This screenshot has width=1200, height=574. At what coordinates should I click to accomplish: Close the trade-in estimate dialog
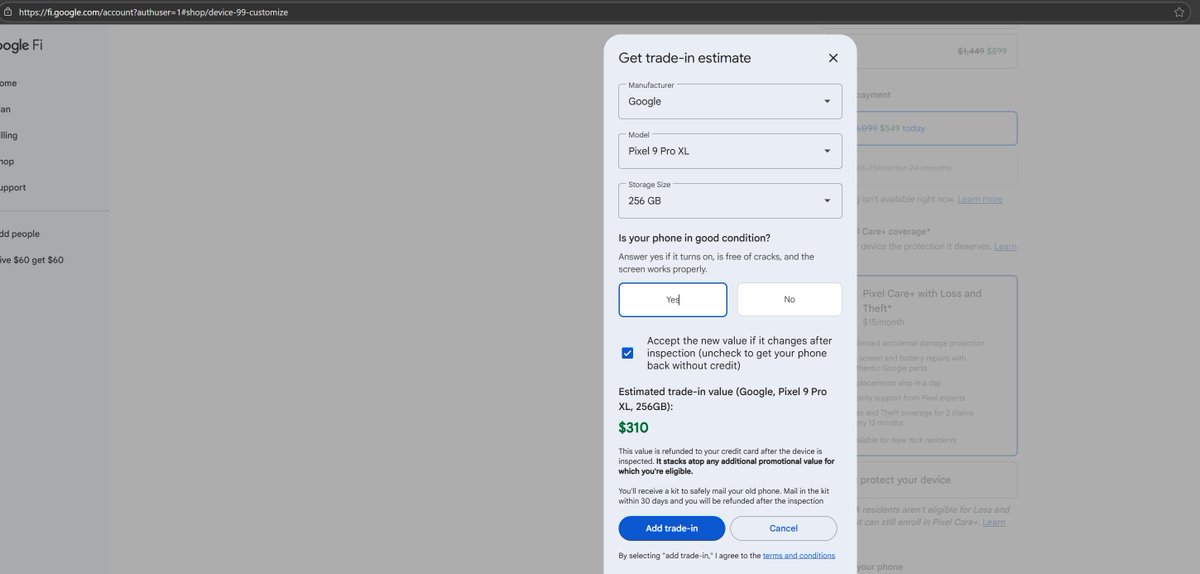(x=833, y=58)
